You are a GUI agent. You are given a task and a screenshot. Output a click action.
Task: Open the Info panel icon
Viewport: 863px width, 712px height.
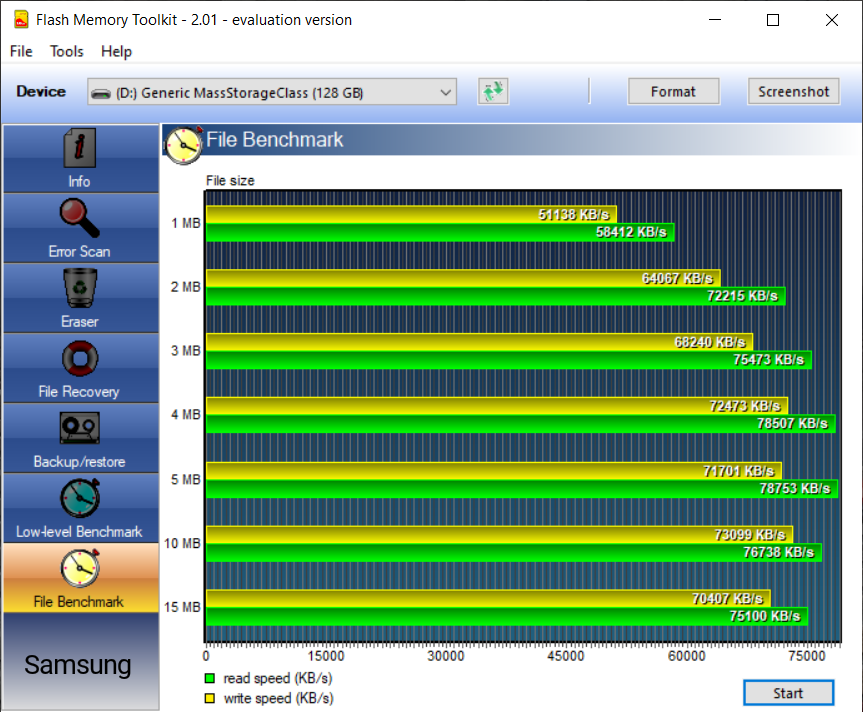[x=80, y=147]
